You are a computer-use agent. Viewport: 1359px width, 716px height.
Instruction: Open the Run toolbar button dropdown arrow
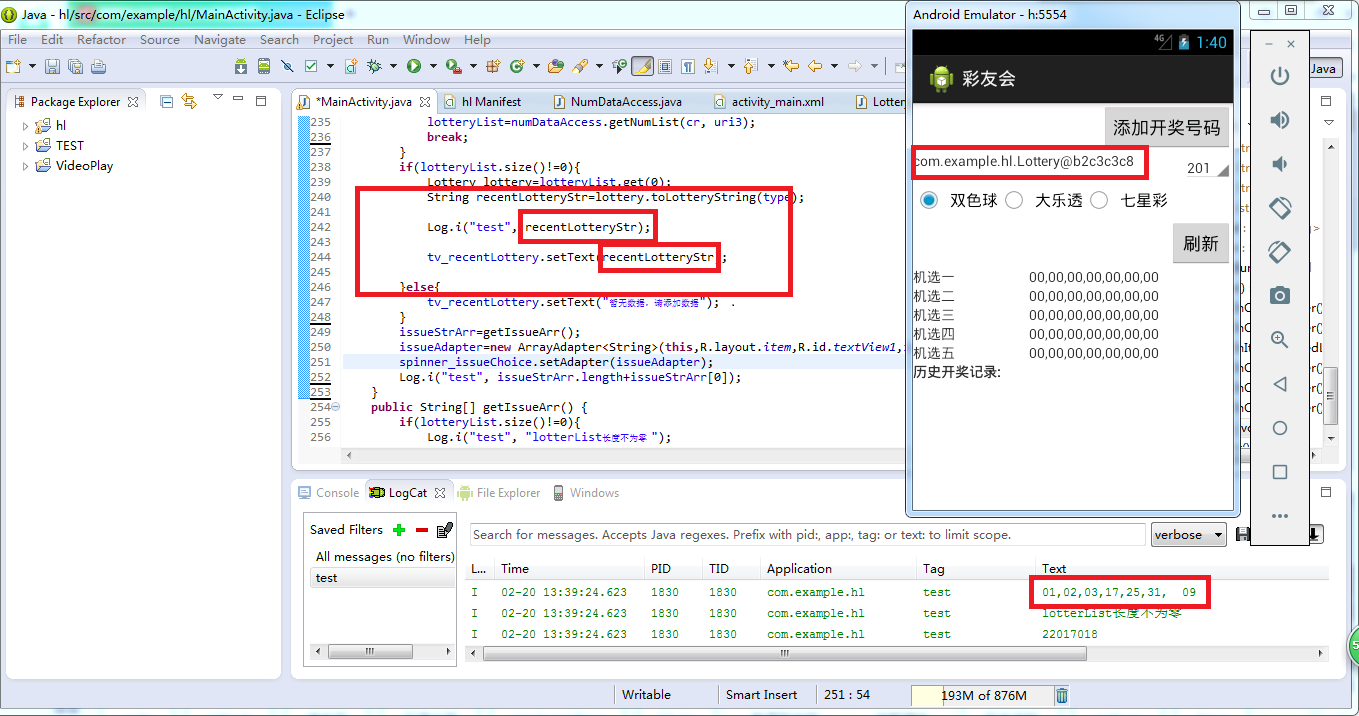pyautogui.click(x=433, y=67)
